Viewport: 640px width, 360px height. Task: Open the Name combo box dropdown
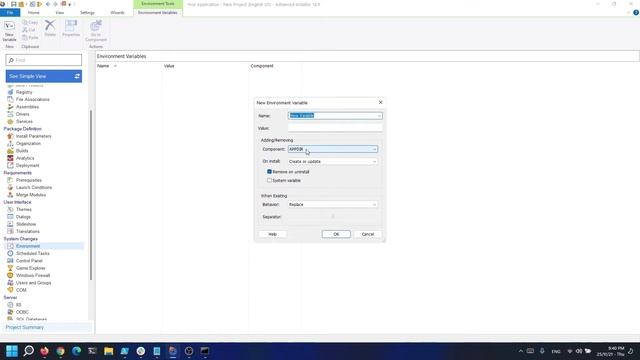[379, 116]
